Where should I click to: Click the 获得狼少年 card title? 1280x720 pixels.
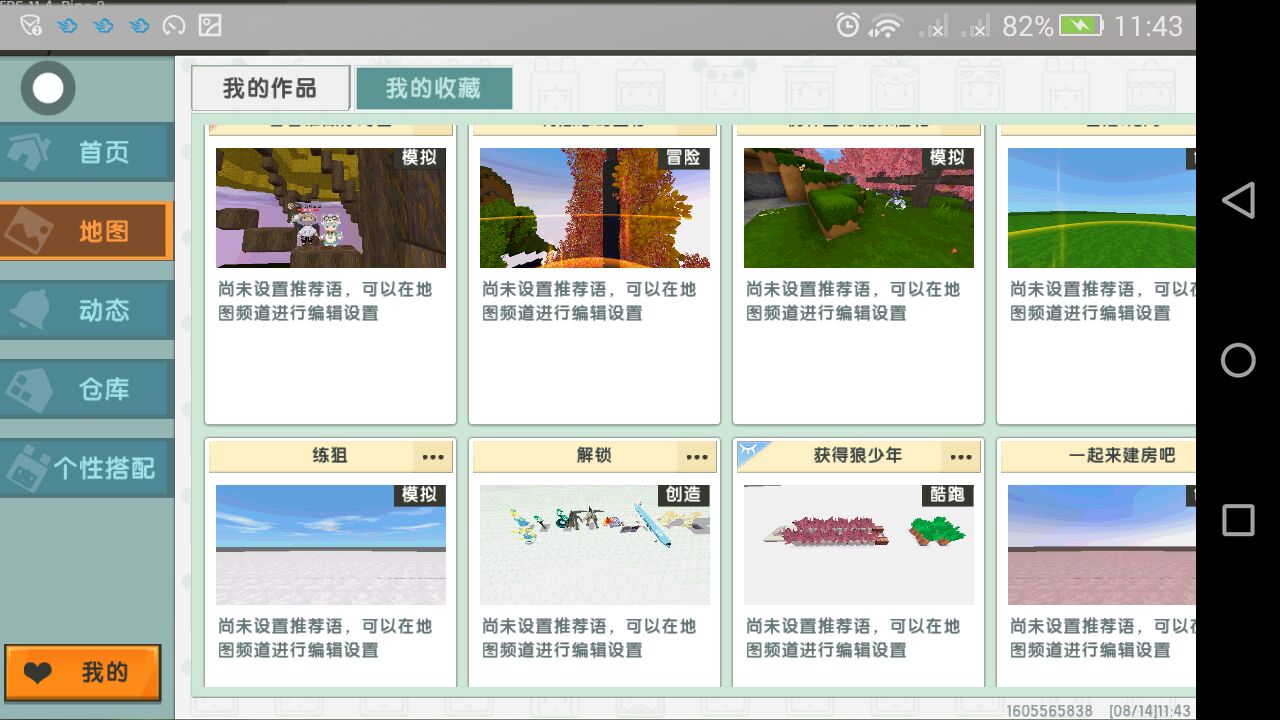(858, 456)
